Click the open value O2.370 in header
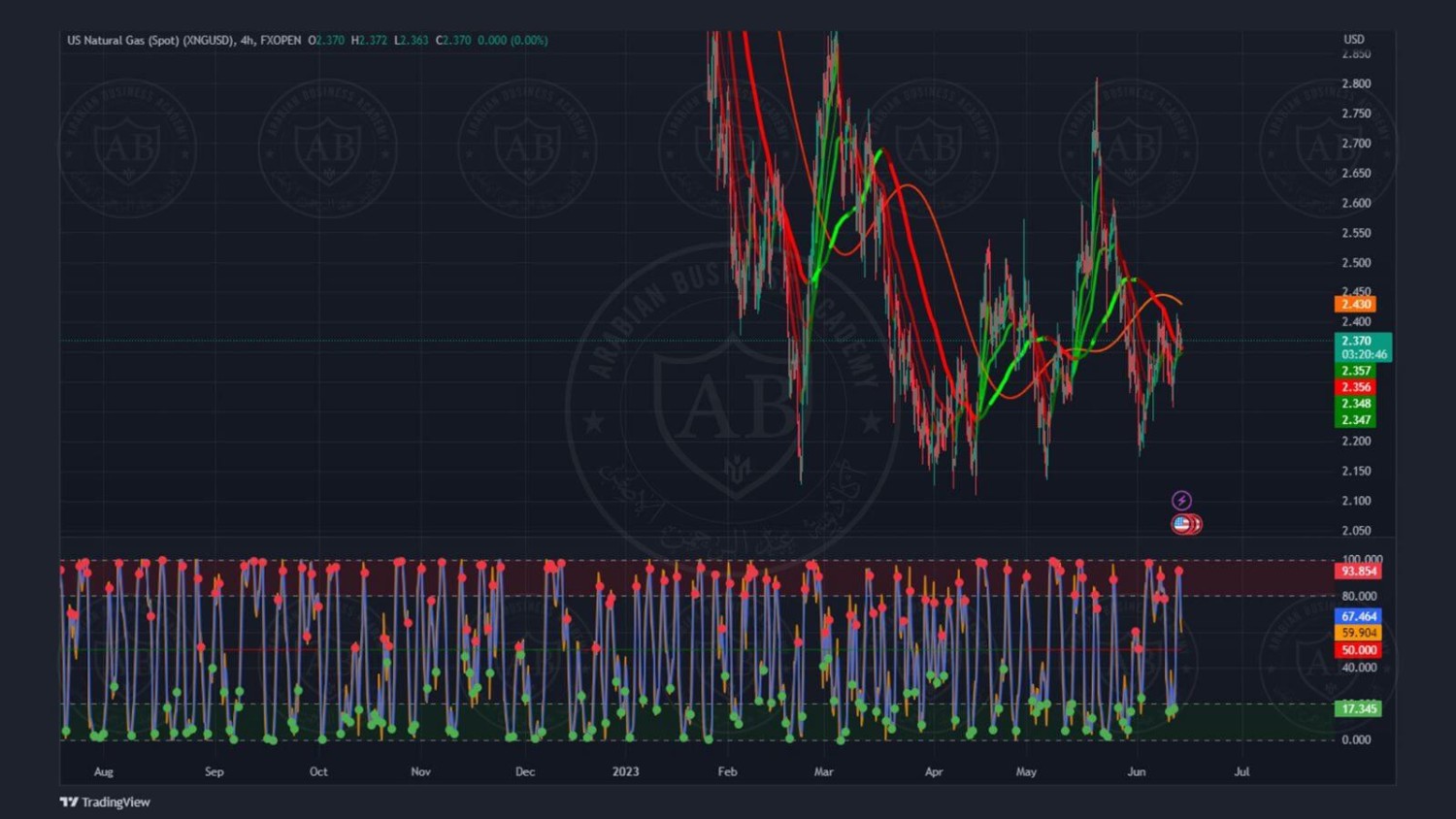This screenshot has height=819, width=1456. coord(326,41)
